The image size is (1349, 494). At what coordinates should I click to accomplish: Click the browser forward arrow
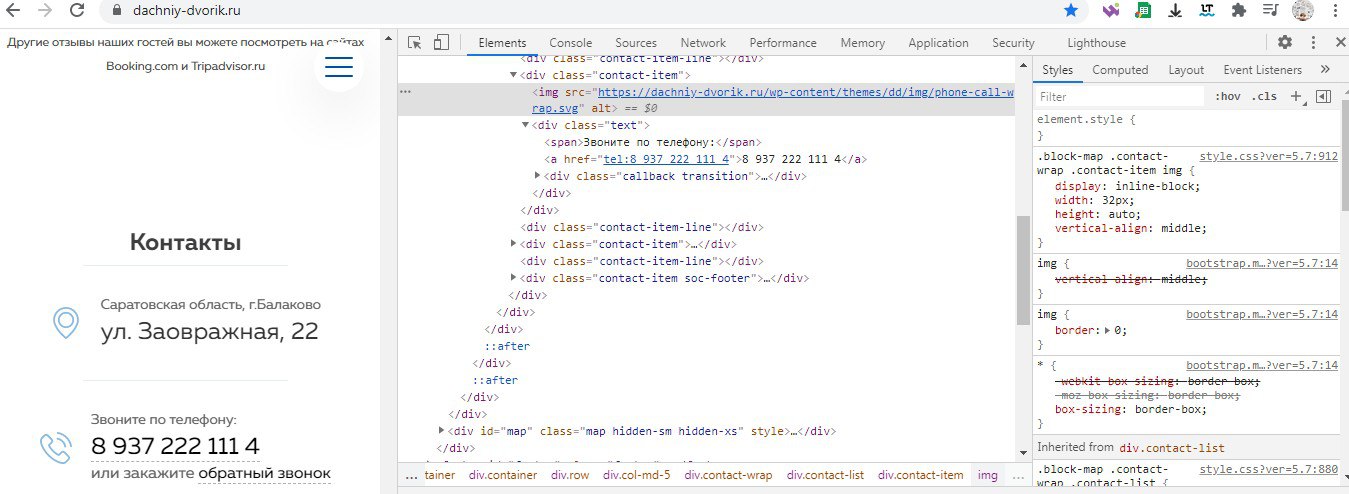[x=46, y=11]
